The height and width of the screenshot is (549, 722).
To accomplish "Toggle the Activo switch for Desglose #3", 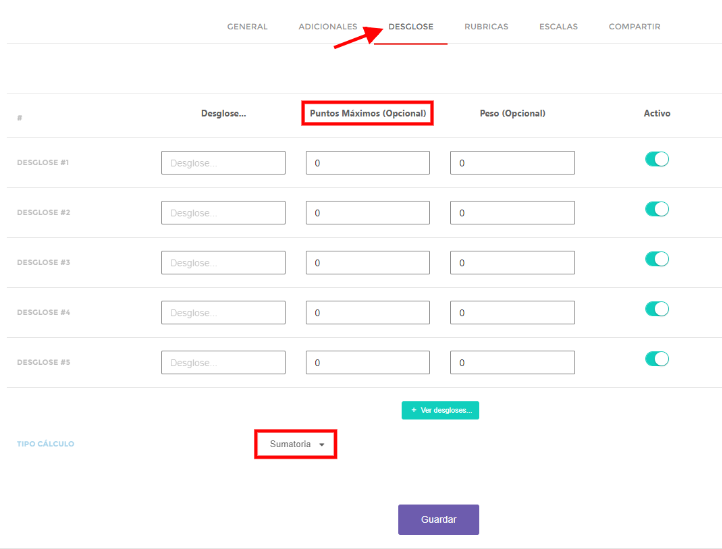I will (657, 259).
